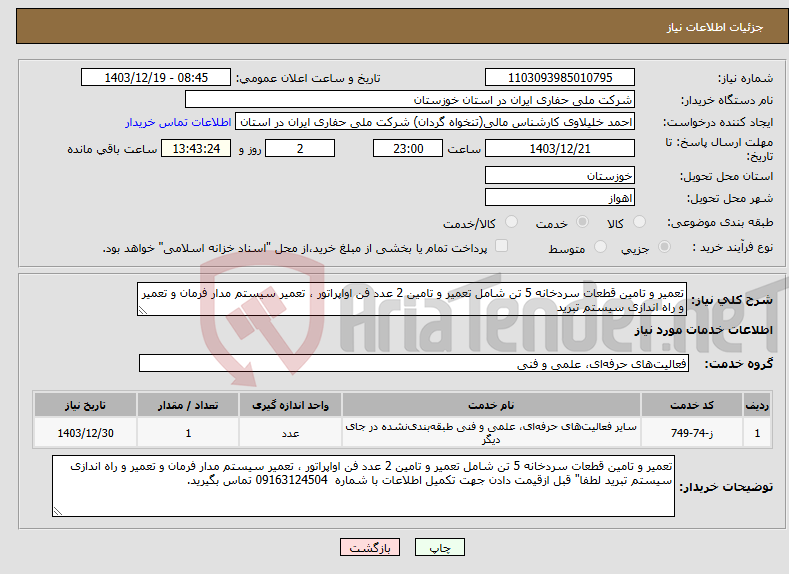Toggle the Islamic treasury payment checkbox
The image size is (789, 574).
[501, 246]
